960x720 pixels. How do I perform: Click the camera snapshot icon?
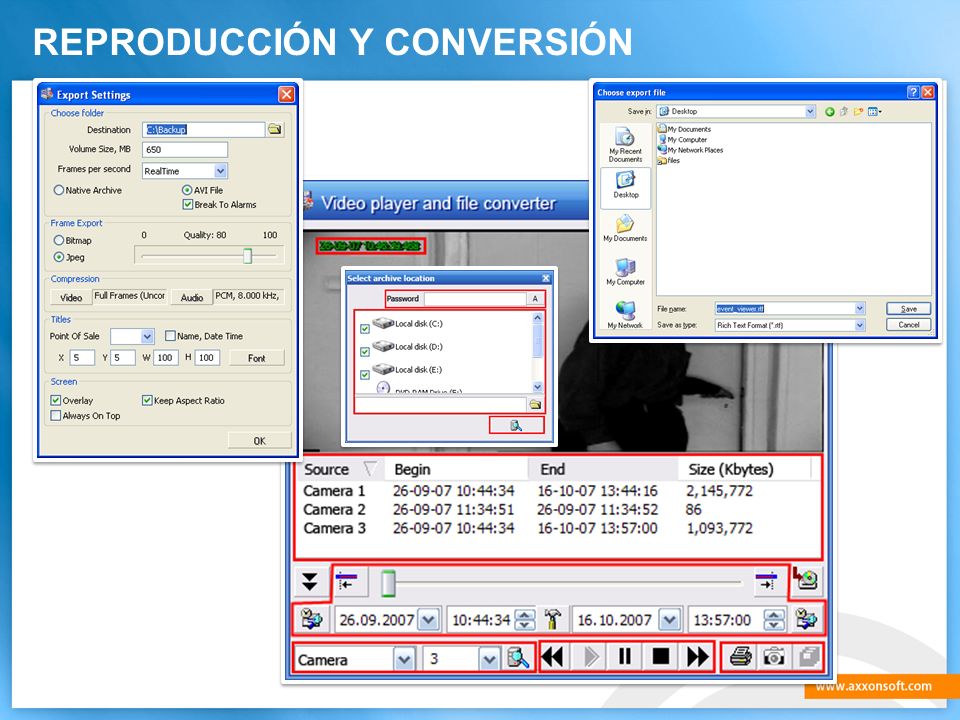[x=774, y=658]
